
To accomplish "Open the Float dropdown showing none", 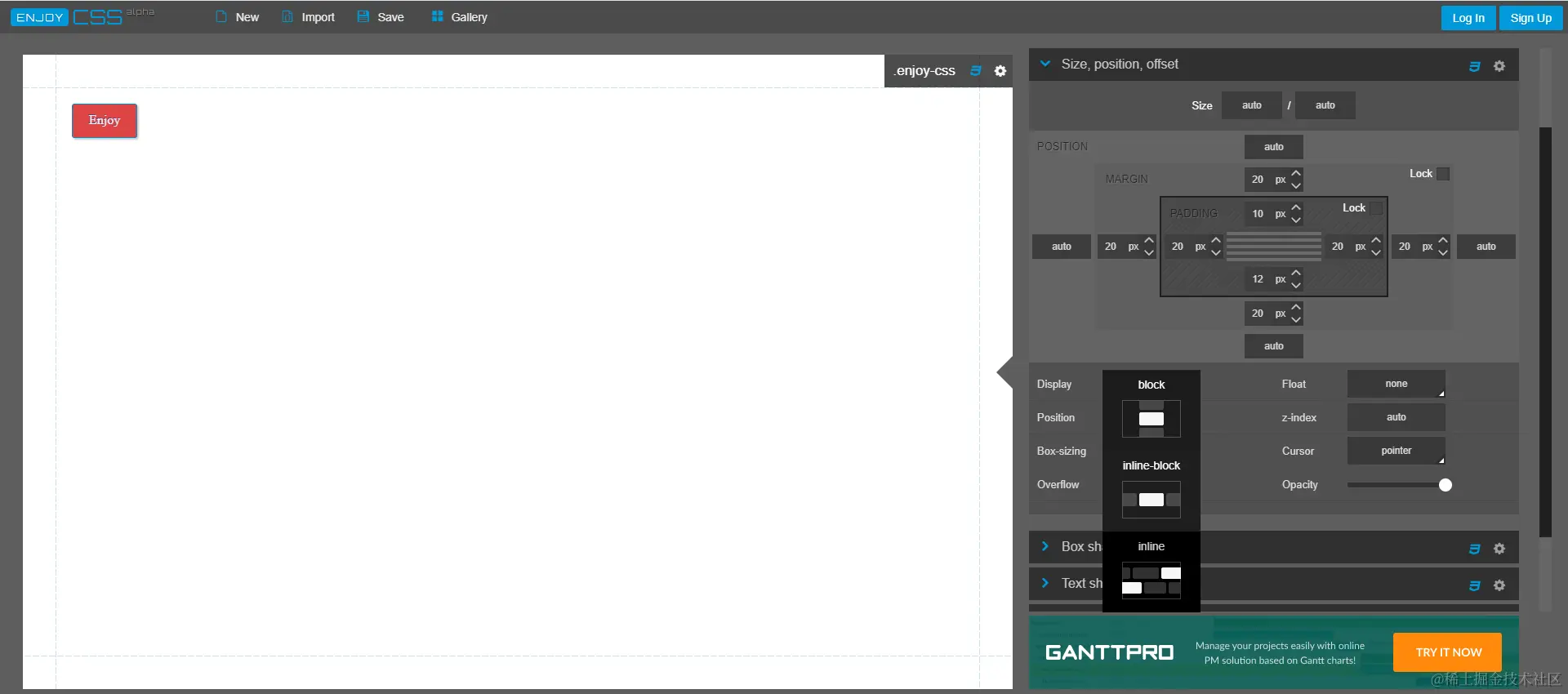I will click(1396, 384).
